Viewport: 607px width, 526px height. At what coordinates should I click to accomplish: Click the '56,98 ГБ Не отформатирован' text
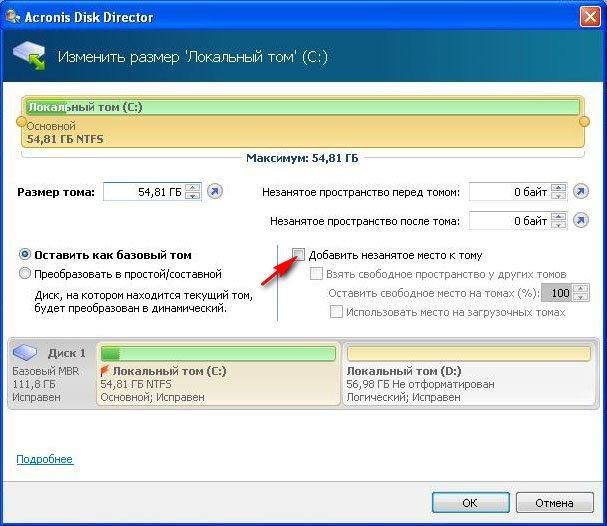pos(420,384)
